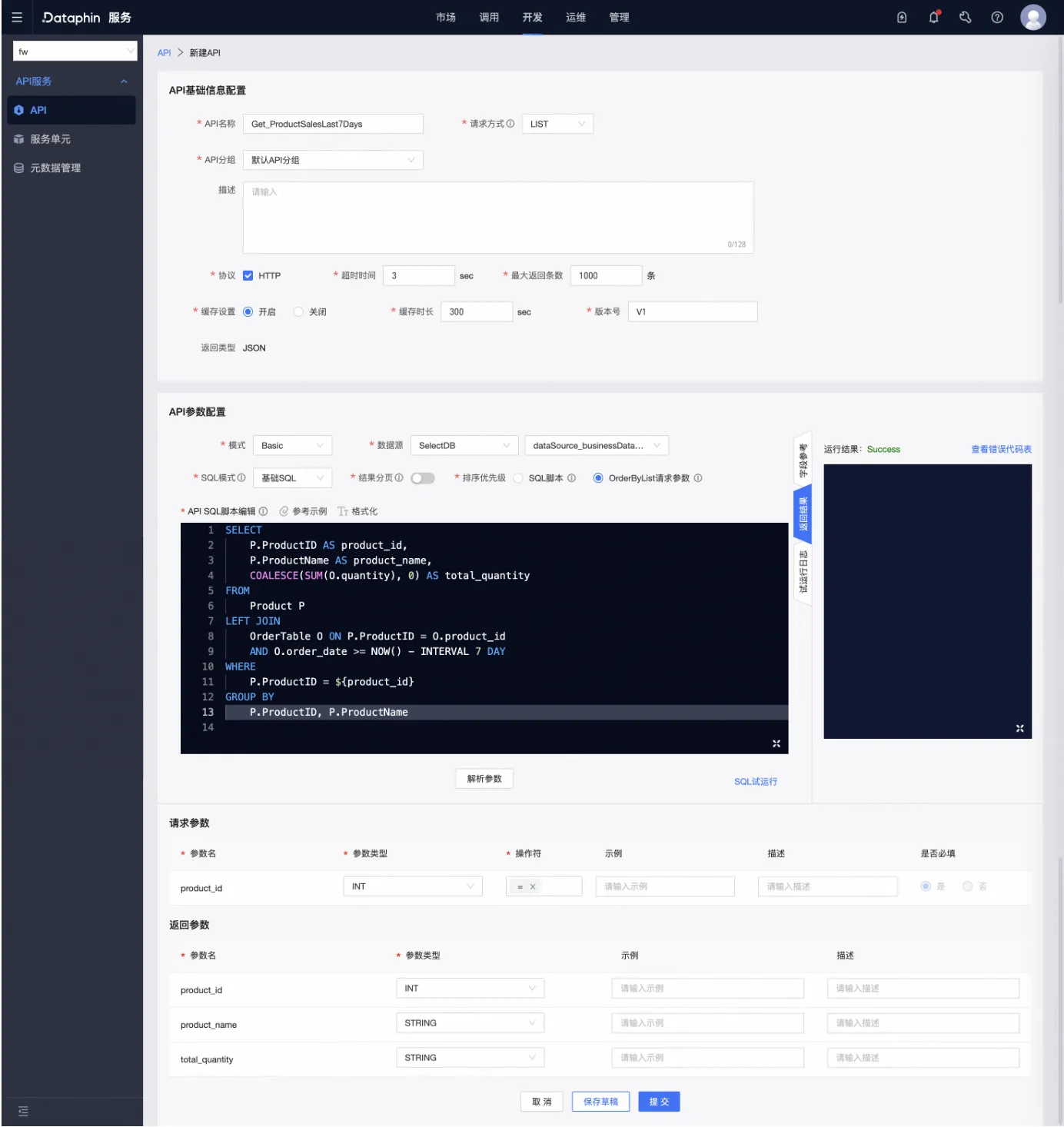Collapse the sidebar with bottom-left icon

point(23,1111)
